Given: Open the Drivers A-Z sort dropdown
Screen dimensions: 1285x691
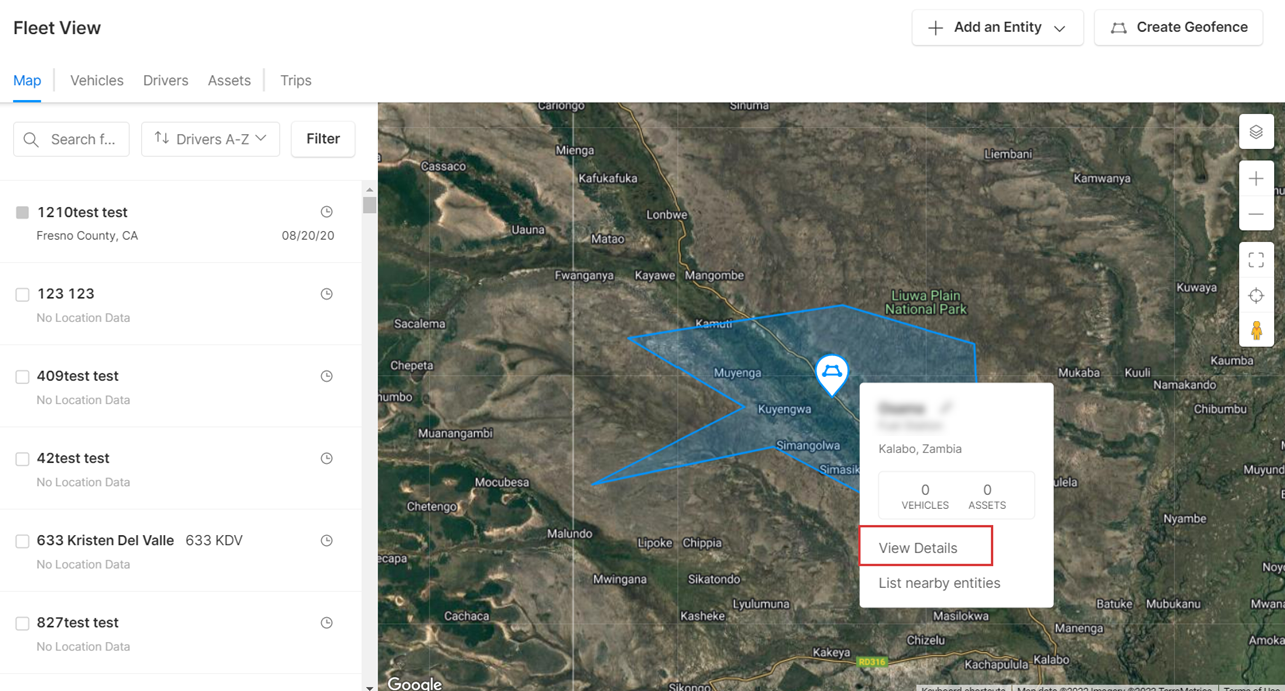Looking at the screenshot, I should (210, 139).
